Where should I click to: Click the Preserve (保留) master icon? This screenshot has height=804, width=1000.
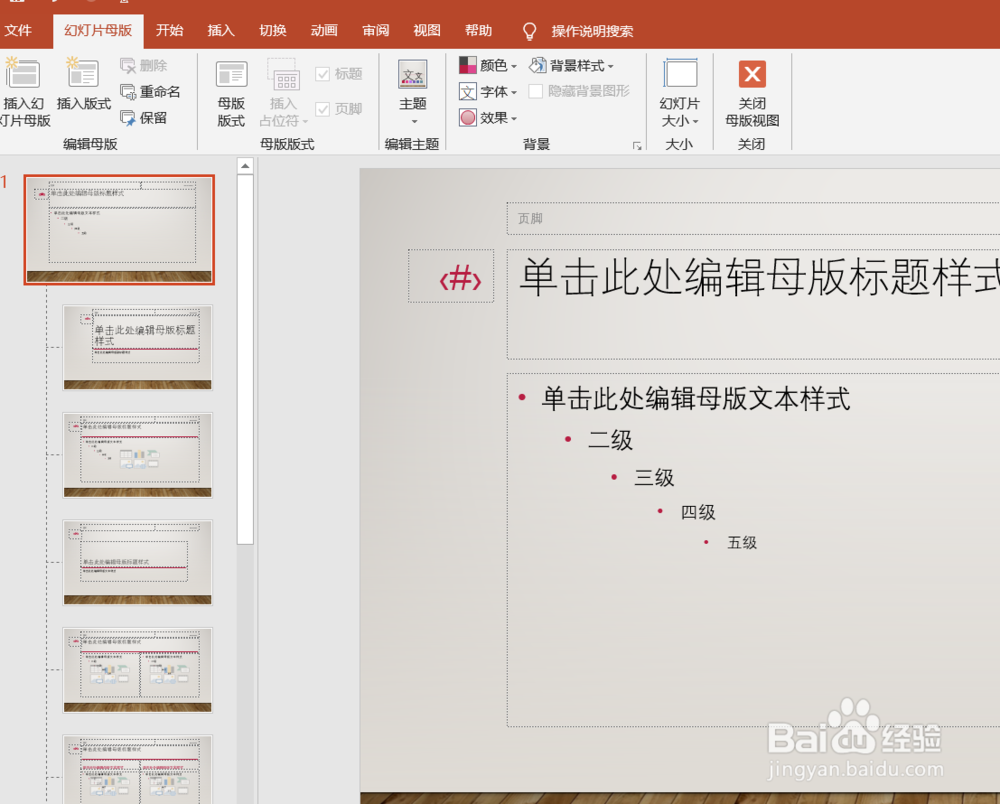tap(128, 118)
